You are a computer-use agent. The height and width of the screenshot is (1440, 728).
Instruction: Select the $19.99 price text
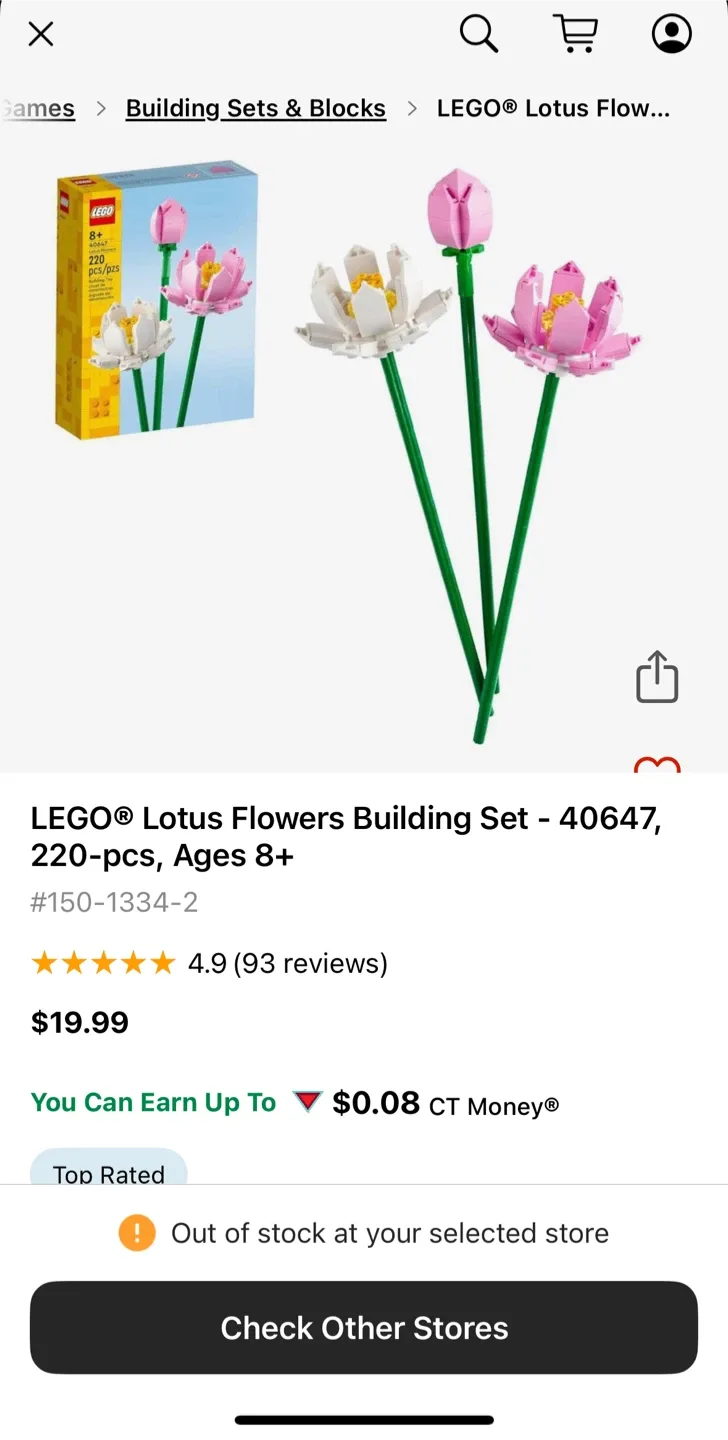coord(79,1022)
